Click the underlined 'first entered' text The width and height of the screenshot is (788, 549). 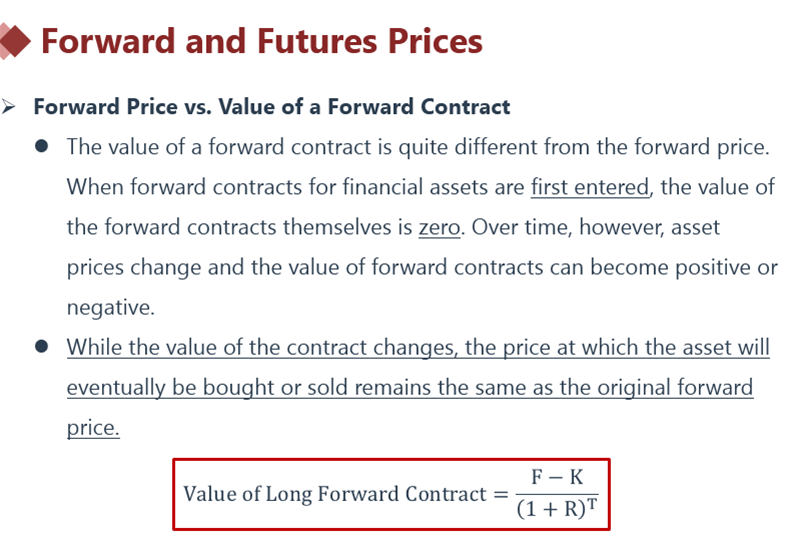point(590,187)
